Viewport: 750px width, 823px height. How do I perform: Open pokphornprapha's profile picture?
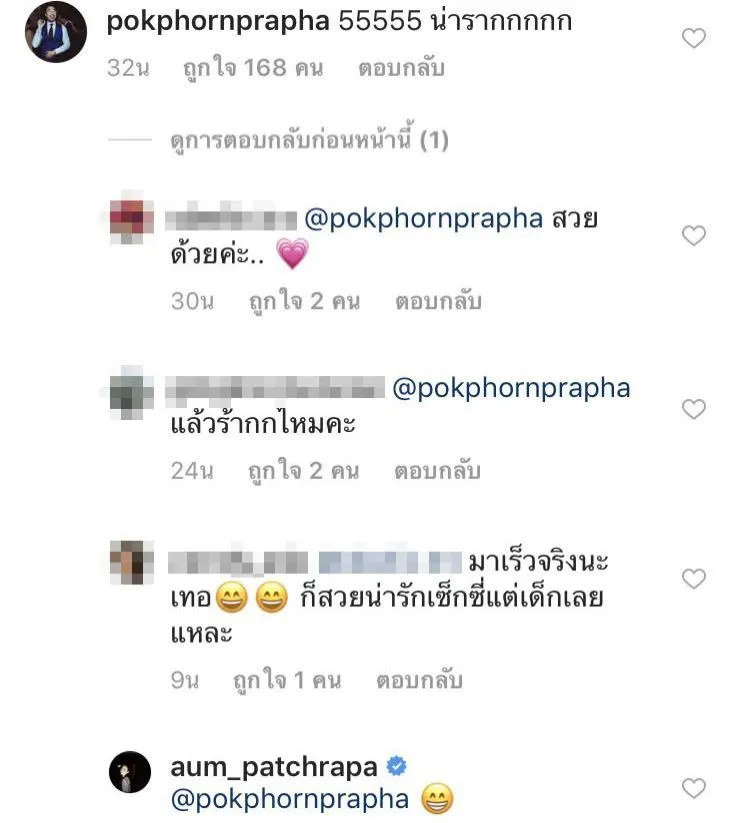click(56, 31)
